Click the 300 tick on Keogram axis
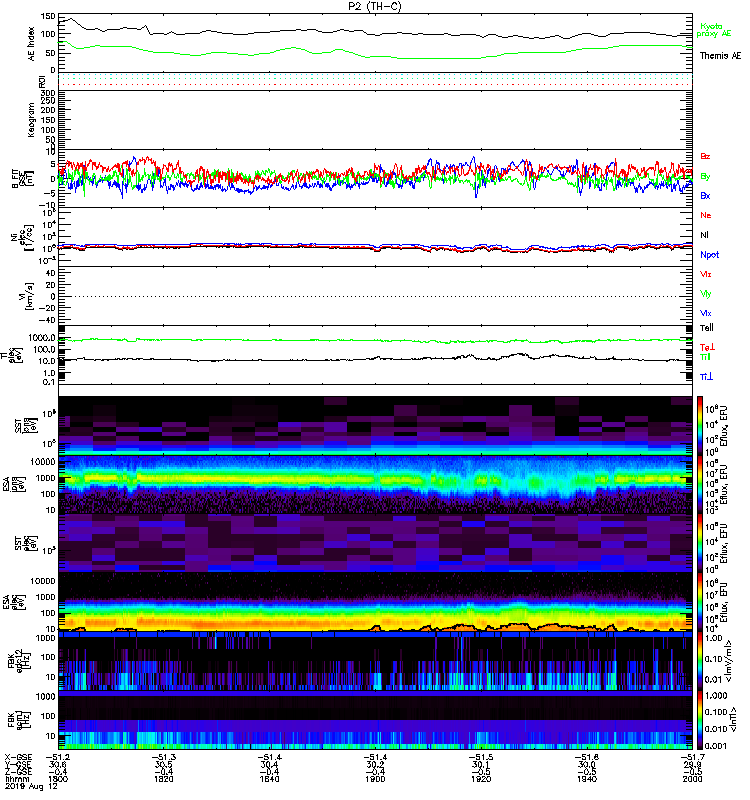This screenshot has height=800, width=750. point(48,93)
